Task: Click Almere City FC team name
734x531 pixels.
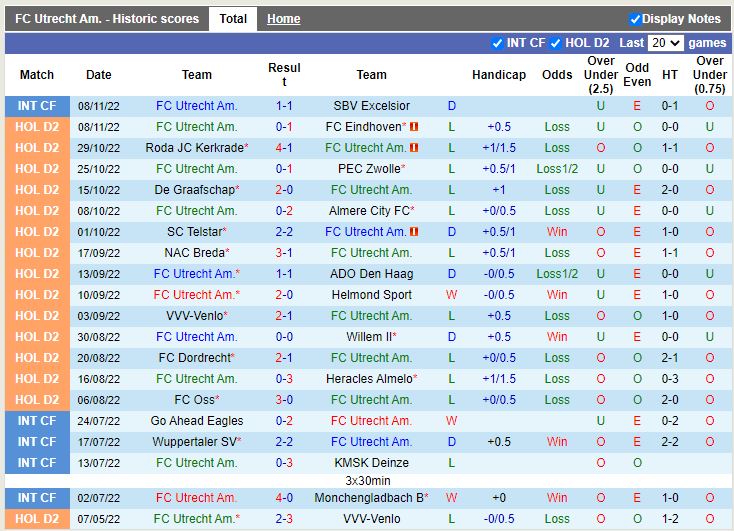Action: pyautogui.click(x=369, y=211)
